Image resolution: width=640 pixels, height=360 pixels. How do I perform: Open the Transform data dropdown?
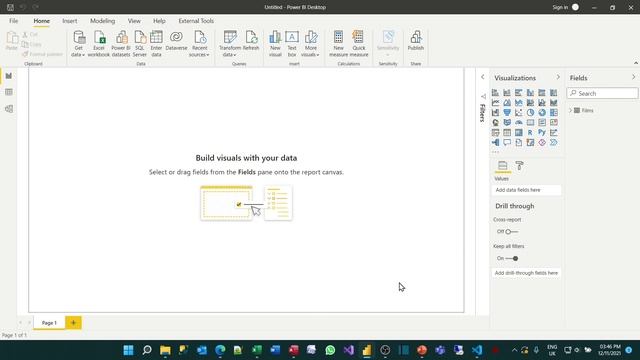230,44
